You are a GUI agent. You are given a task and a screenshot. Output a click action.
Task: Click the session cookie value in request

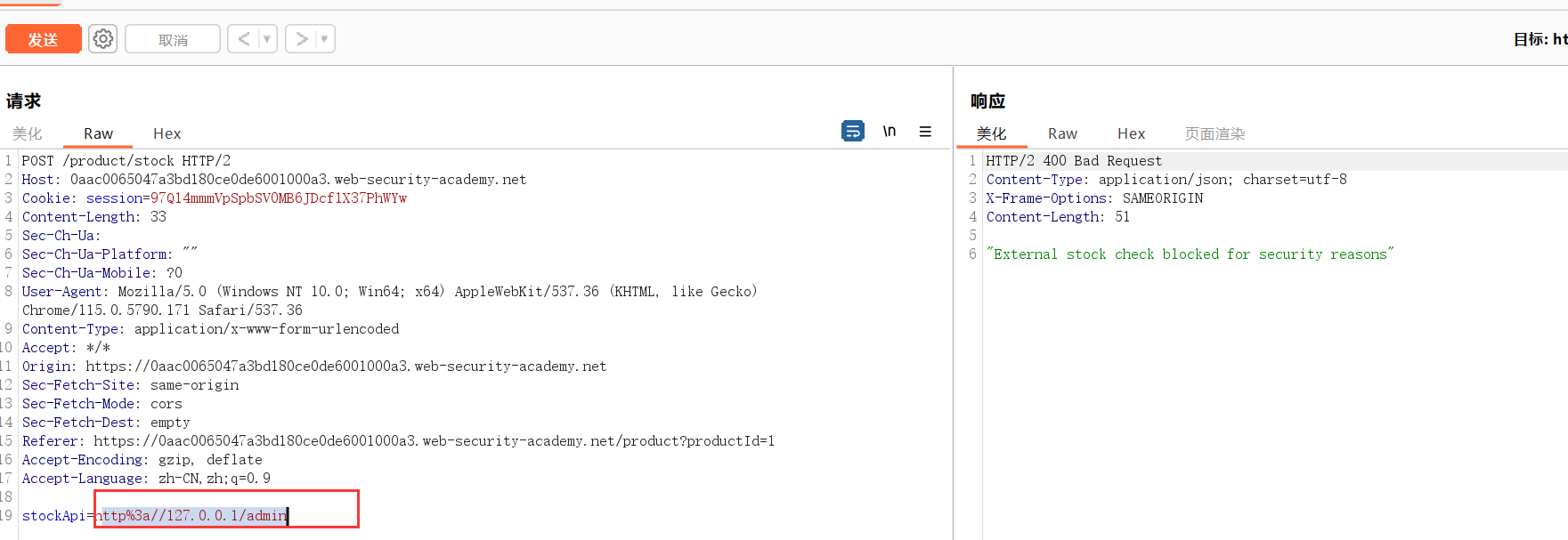[x=278, y=198]
